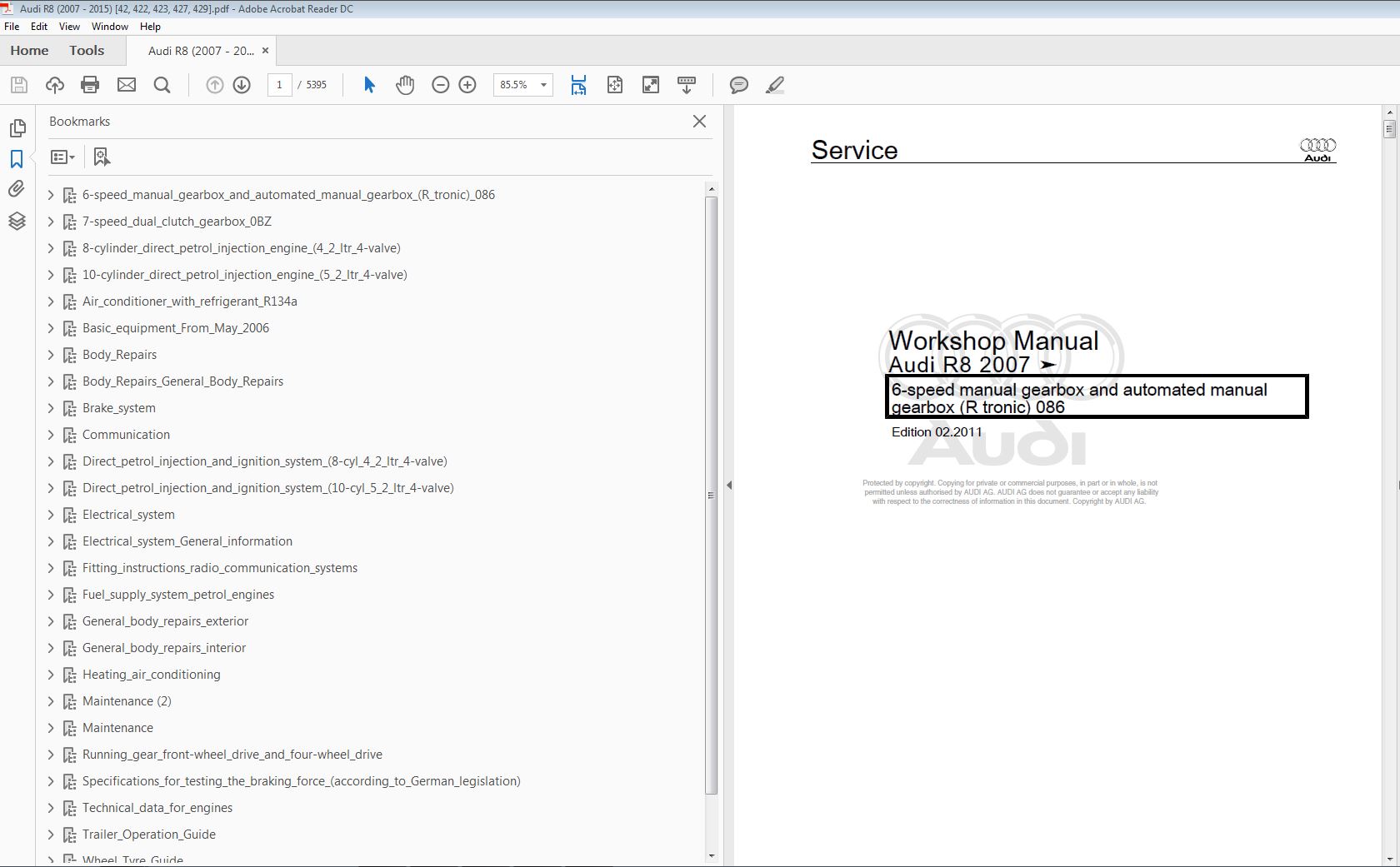This screenshot has height=867, width=1400.
Task: Toggle the Bookmarks panel sidebar icon
Action: pyautogui.click(x=17, y=159)
